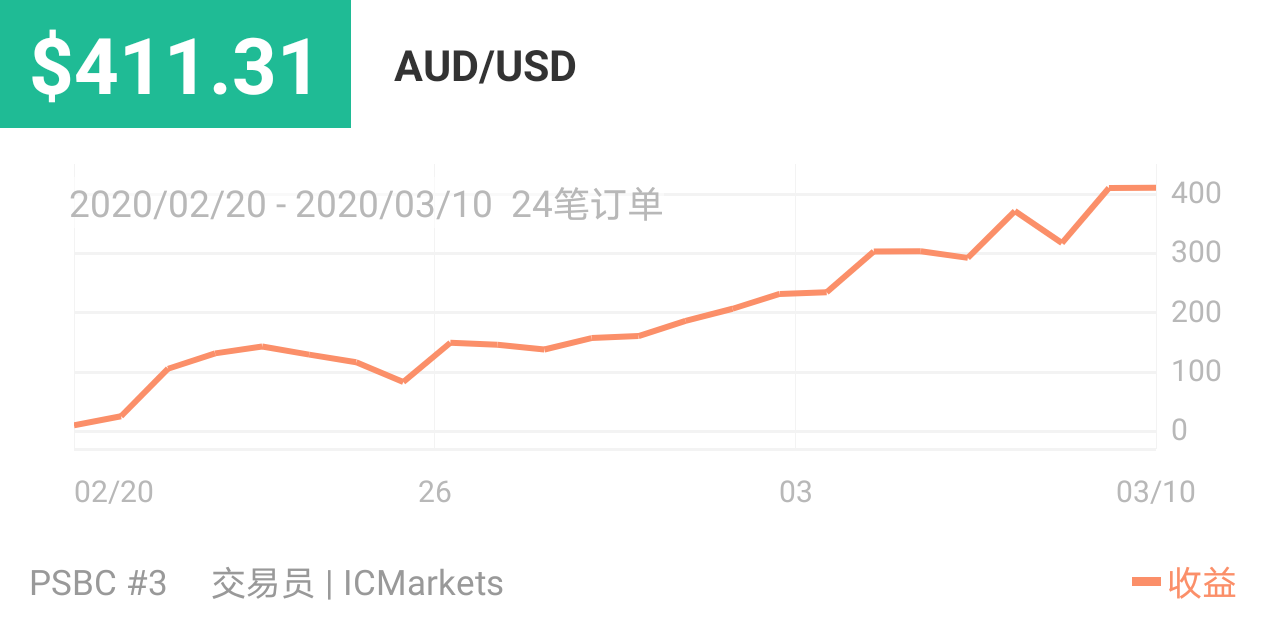Viewport: 1266px width, 633px height.
Task: Open the PSBC #3 account name
Action: click(98, 583)
